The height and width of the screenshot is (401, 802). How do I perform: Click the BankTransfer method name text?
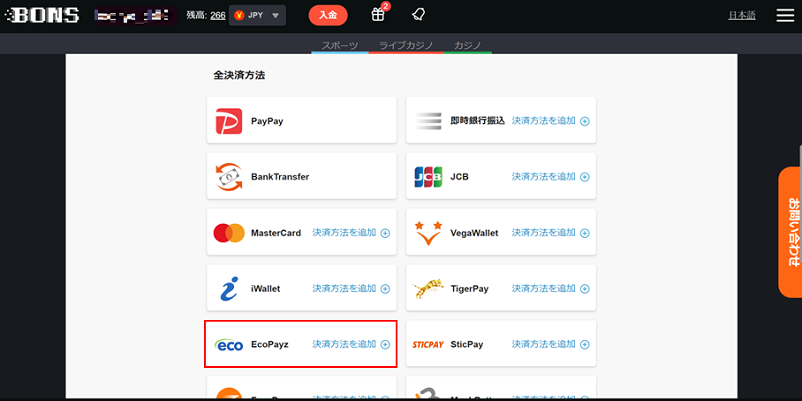(x=280, y=177)
